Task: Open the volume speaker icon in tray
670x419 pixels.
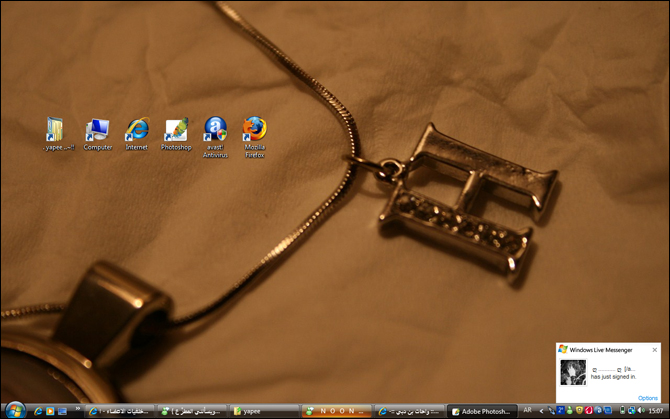Action: (640, 411)
